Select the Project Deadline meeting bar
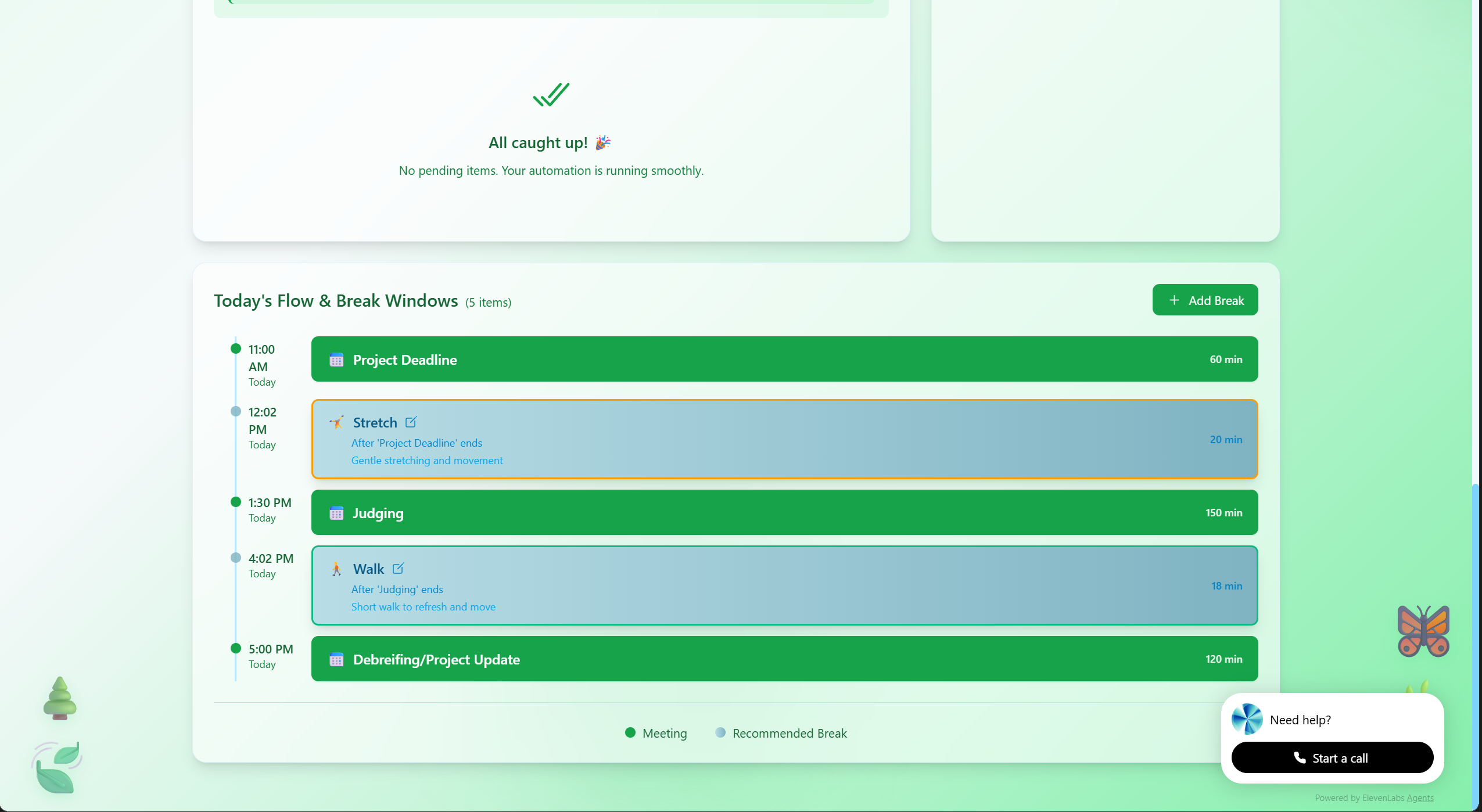Screen dimensions: 1482x812 784,360
